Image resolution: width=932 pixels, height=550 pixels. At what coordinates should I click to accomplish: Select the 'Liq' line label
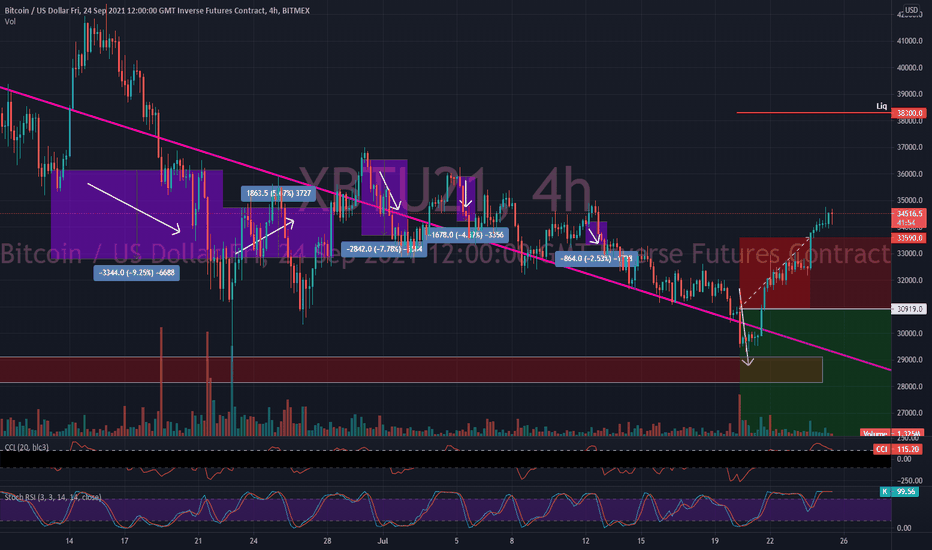(881, 106)
